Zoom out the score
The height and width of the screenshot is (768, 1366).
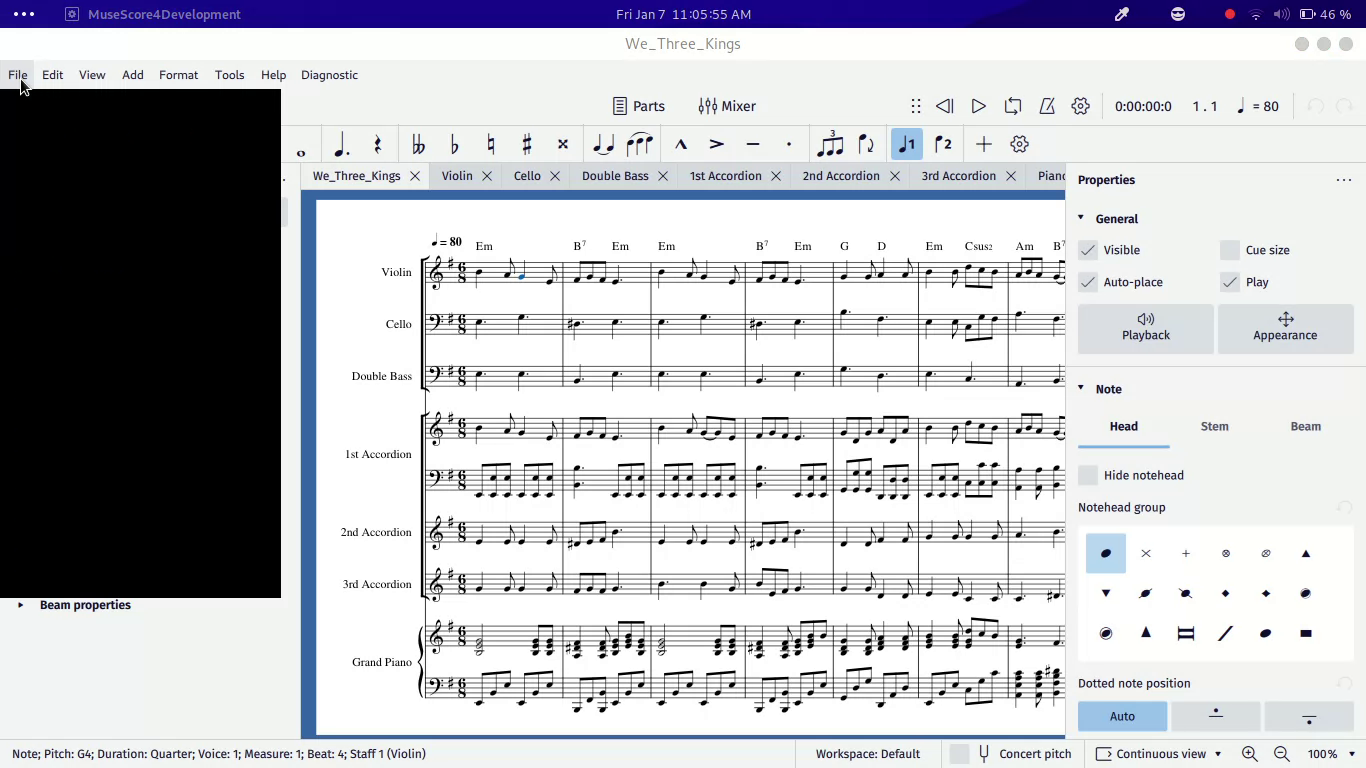pyautogui.click(x=1282, y=754)
